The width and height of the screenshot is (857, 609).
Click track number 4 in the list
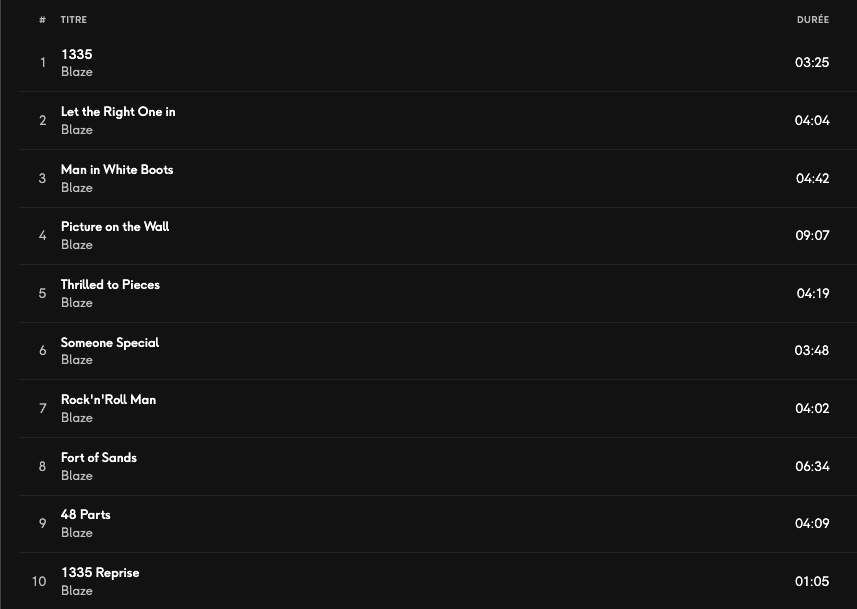43,236
